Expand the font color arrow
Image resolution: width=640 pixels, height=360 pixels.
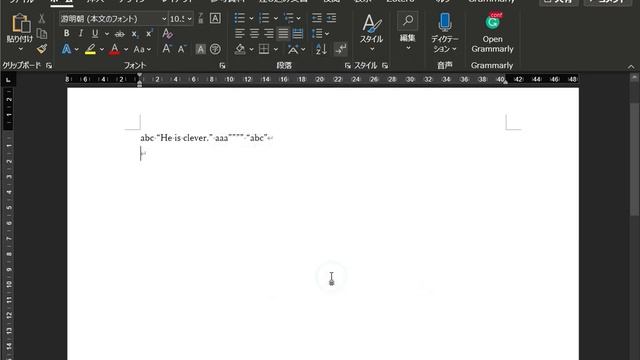(126, 49)
